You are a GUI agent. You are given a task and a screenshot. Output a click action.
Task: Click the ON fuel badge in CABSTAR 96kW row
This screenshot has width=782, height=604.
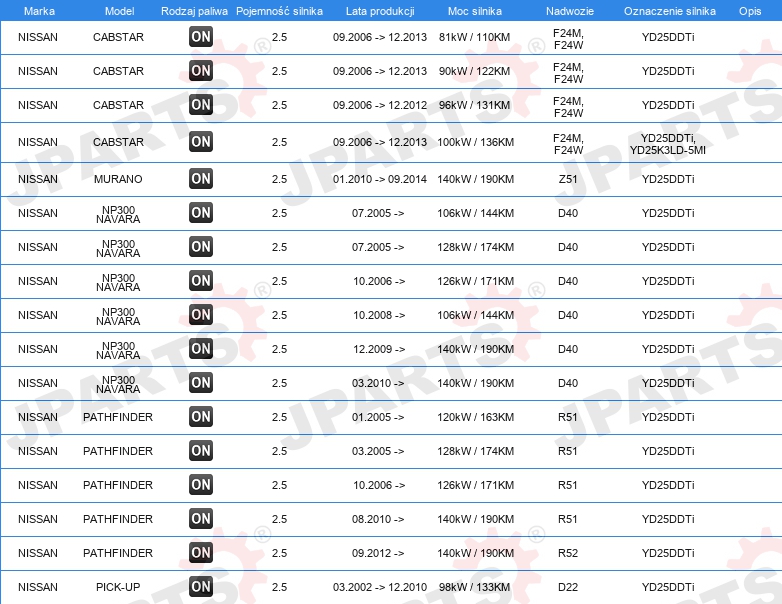tap(201, 104)
